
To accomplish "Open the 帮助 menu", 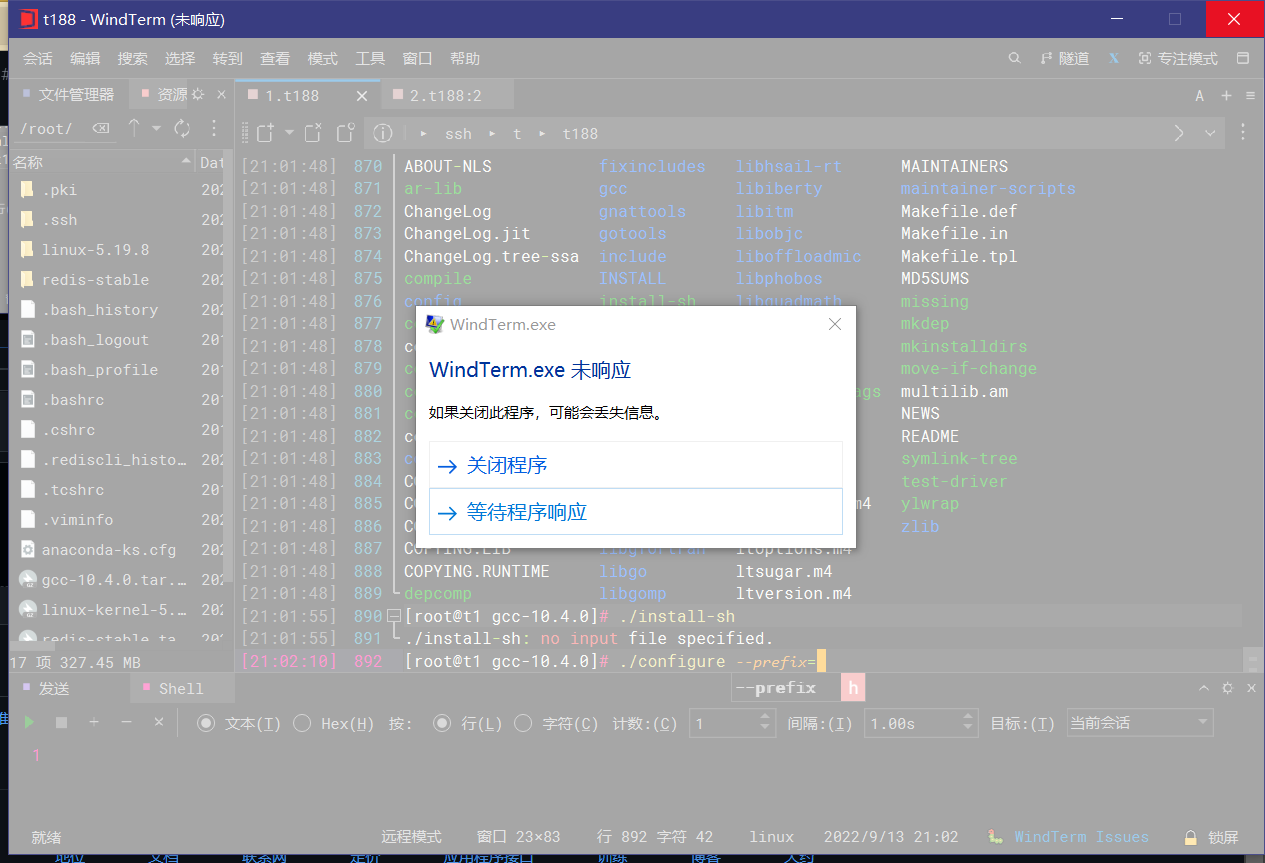I will tap(465, 59).
